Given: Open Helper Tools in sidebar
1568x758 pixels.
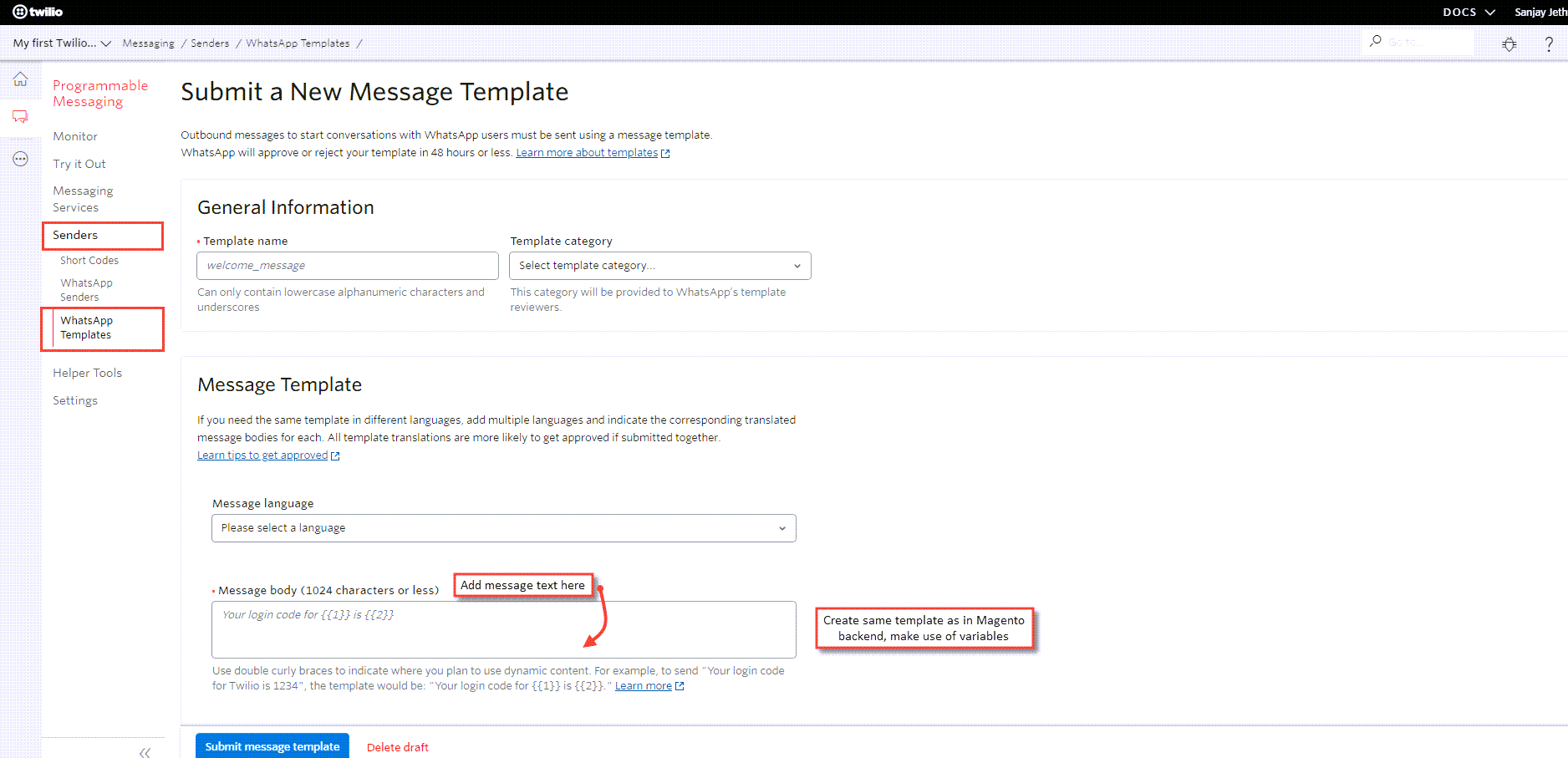Looking at the screenshot, I should pyautogui.click(x=87, y=373).
